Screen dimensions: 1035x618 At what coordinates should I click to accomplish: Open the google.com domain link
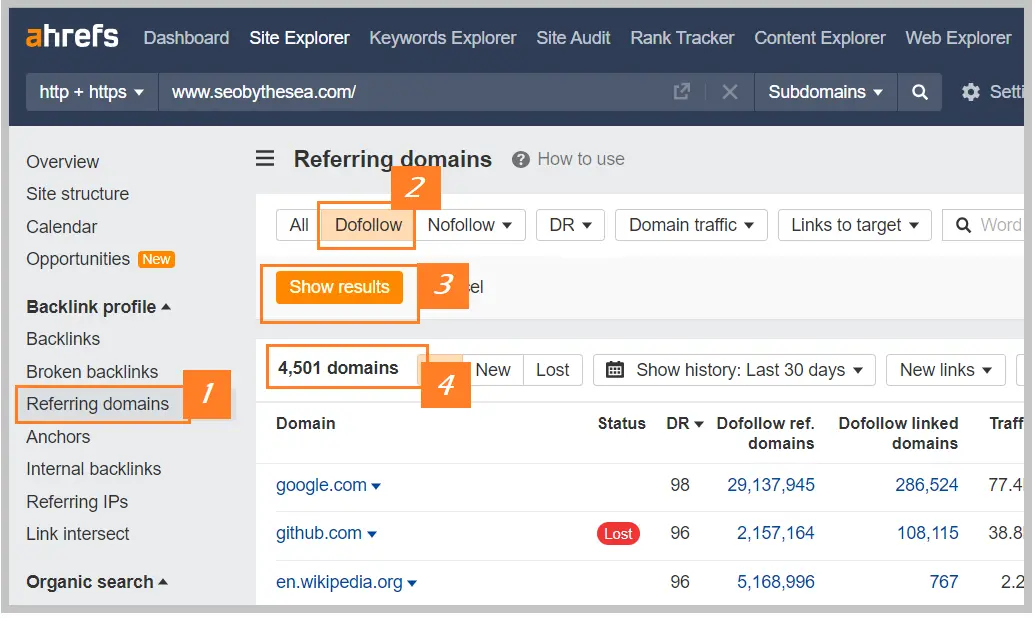click(321, 485)
